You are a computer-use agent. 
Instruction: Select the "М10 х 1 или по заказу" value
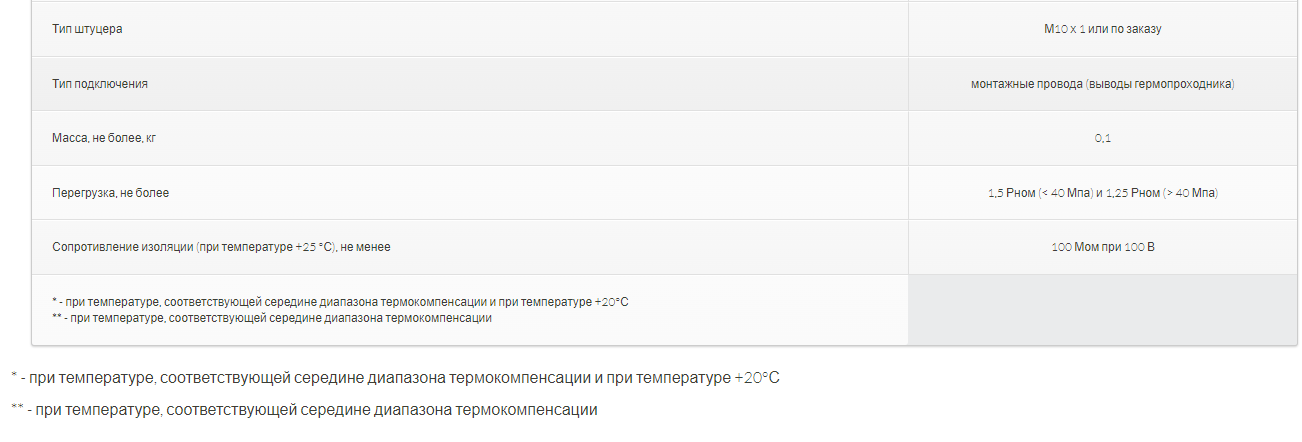1102,29
